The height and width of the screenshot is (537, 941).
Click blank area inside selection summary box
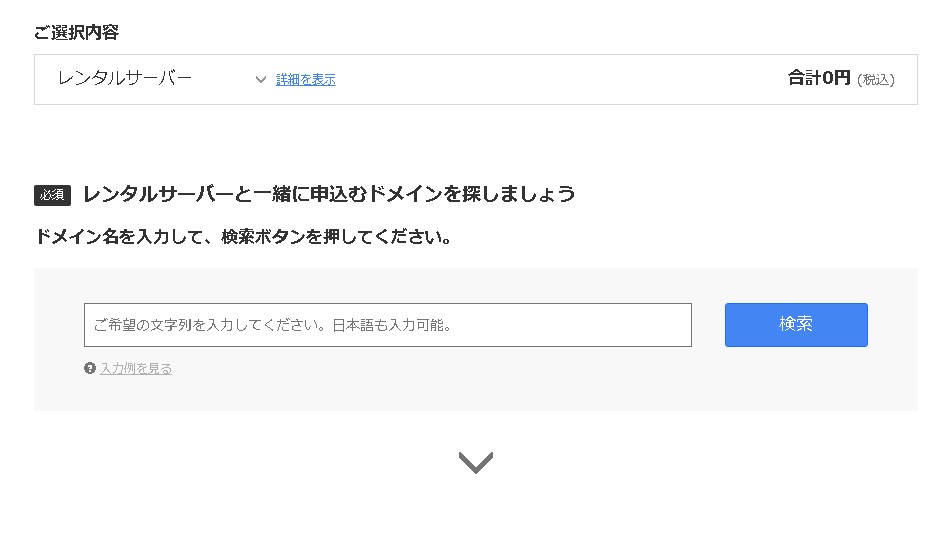[x=560, y=80]
